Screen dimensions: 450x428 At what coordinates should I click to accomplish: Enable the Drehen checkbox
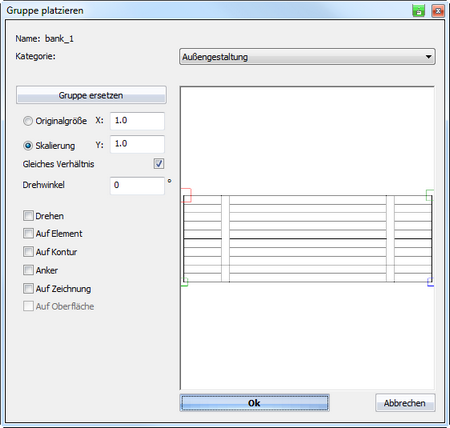(x=28, y=216)
